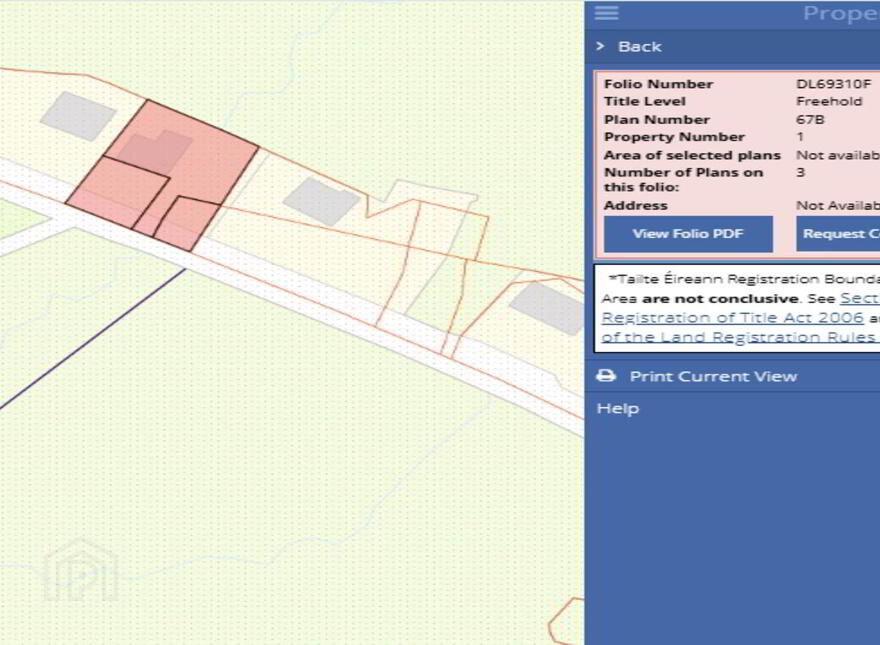Click the Plan Number label
The height and width of the screenshot is (645, 880).
point(657,120)
